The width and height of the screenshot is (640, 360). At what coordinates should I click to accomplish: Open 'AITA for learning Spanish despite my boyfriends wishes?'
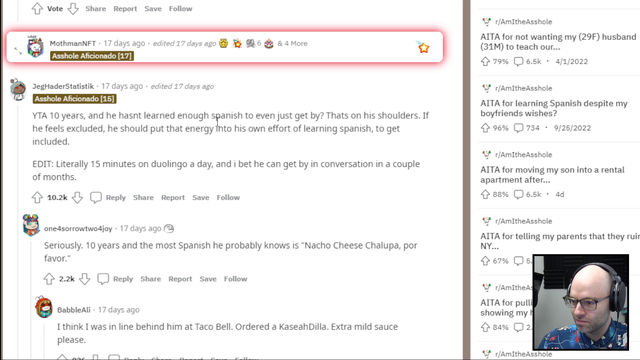554,108
